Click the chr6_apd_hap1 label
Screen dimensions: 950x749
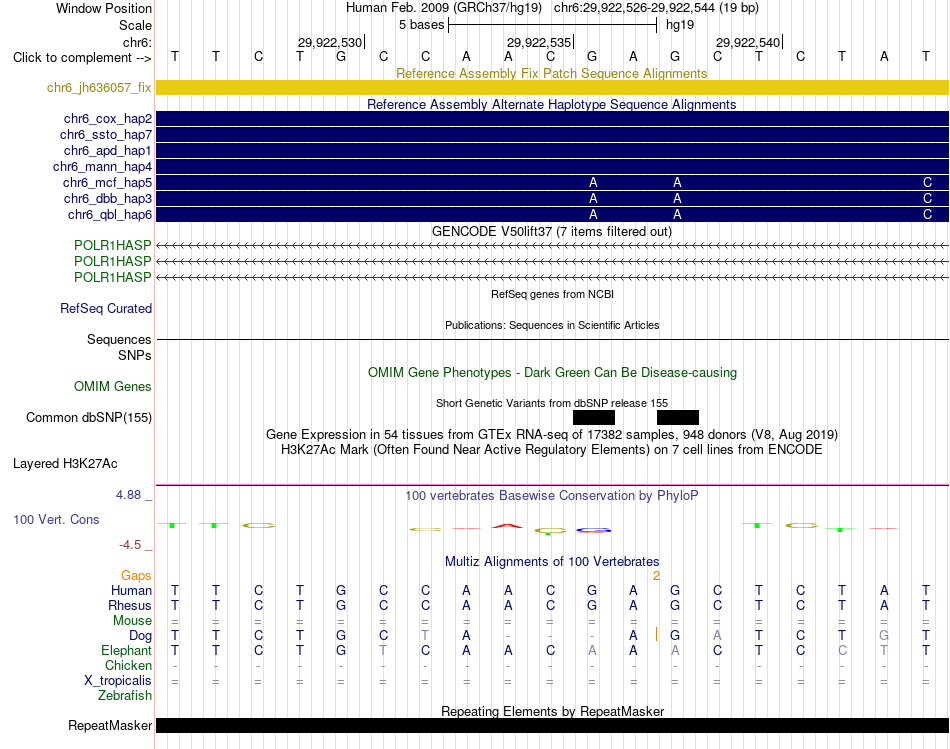tap(108, 150)
